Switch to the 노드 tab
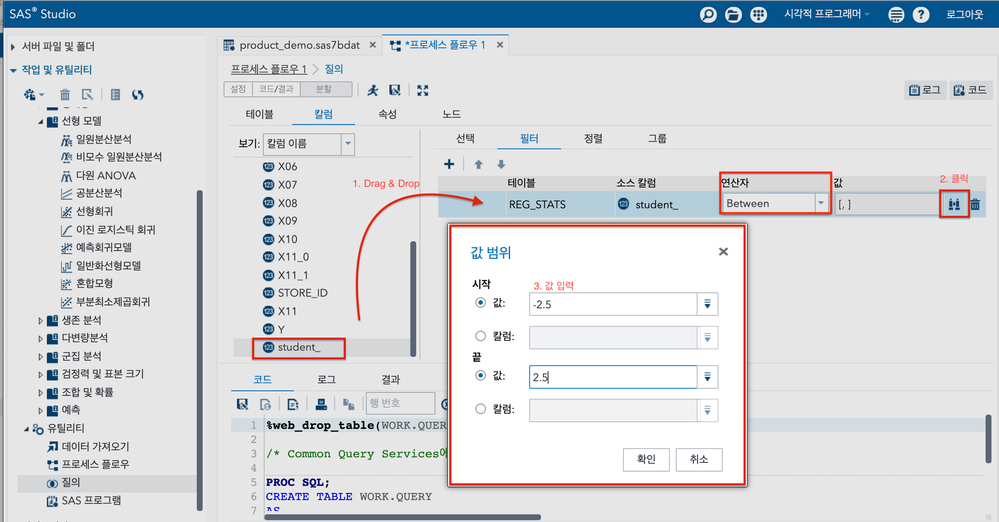This screenshot has width=999, height=522. (x=451, y=114)
